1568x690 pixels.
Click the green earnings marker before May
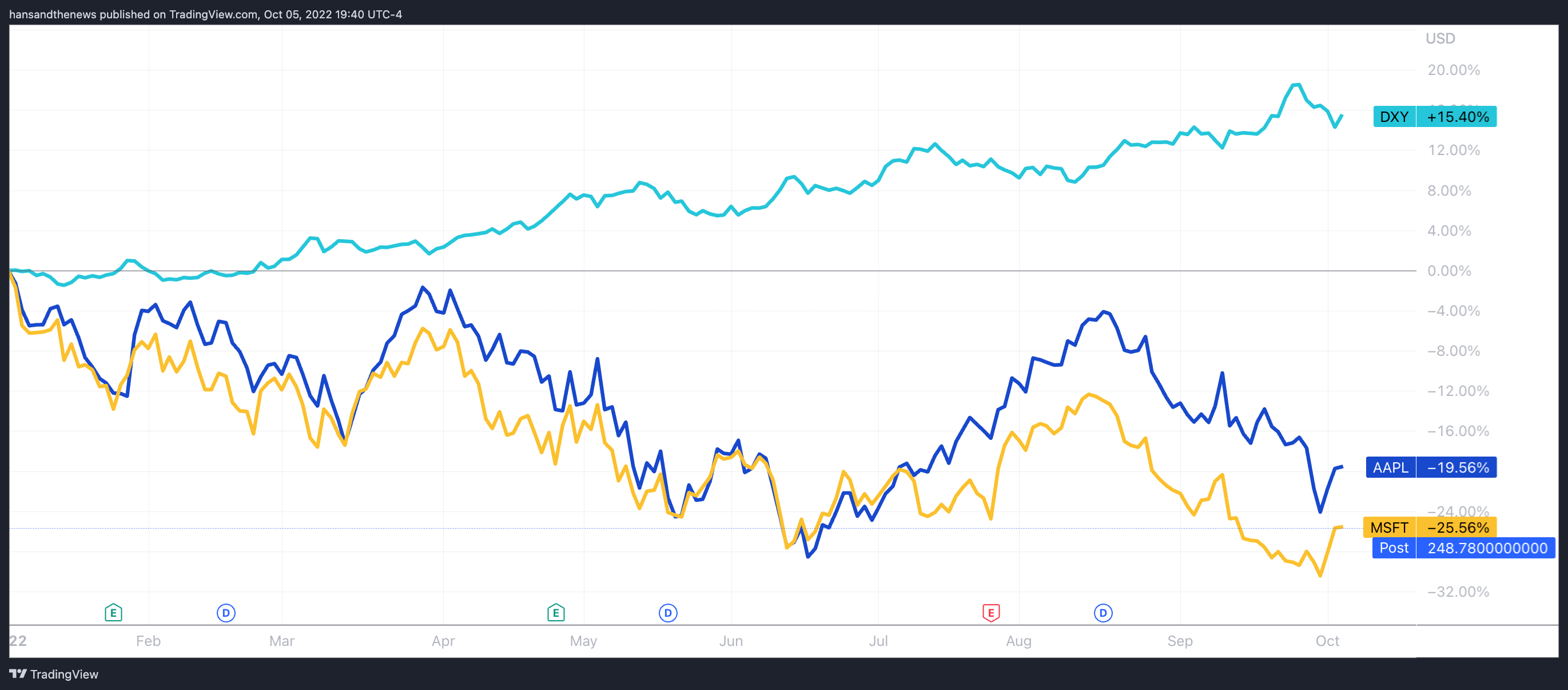tap(556, 612)
